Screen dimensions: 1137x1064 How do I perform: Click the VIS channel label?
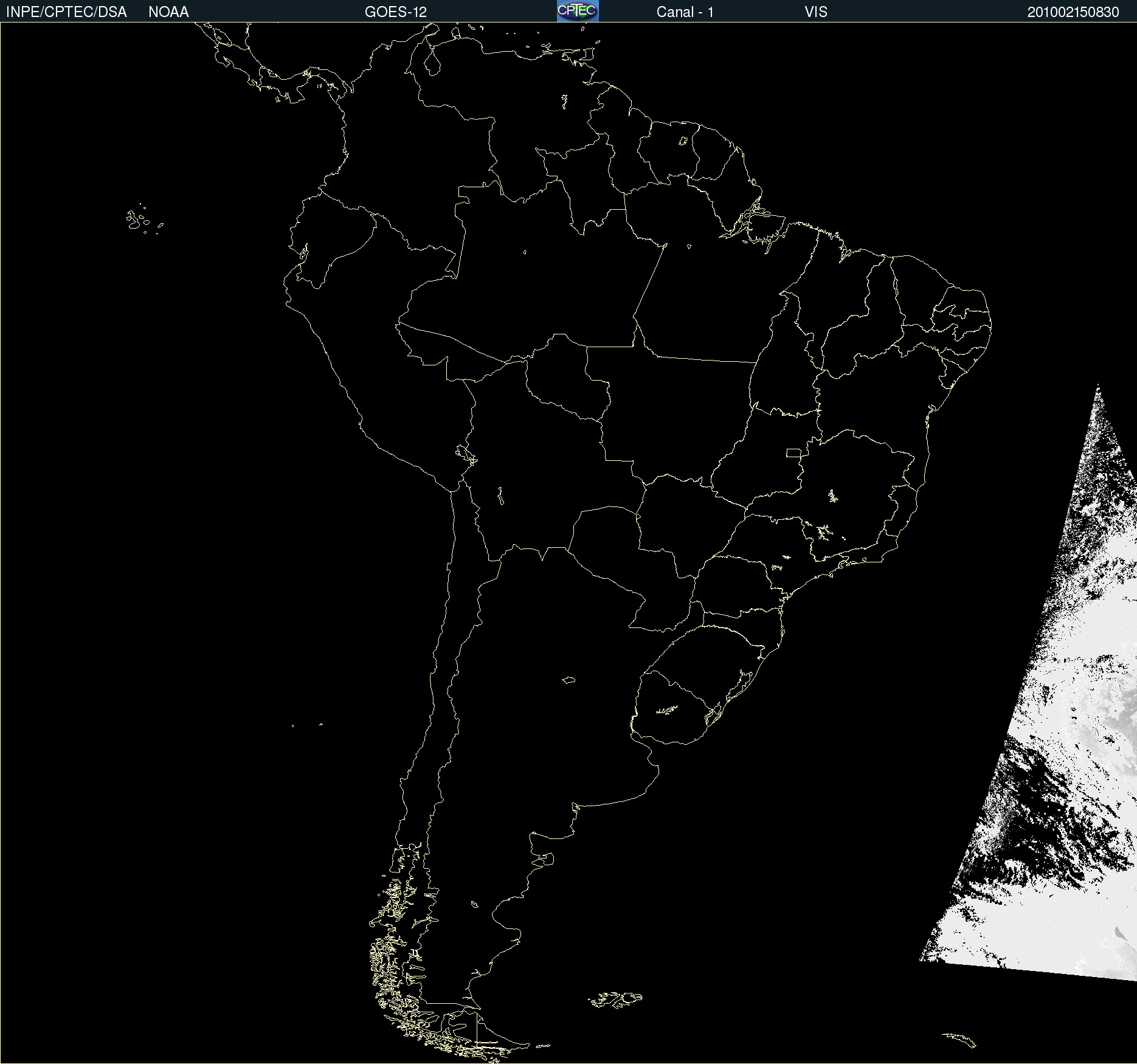816,12
